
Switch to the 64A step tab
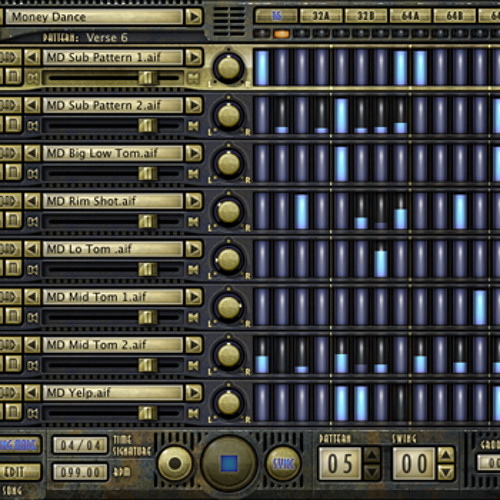(x=410, y=16)
